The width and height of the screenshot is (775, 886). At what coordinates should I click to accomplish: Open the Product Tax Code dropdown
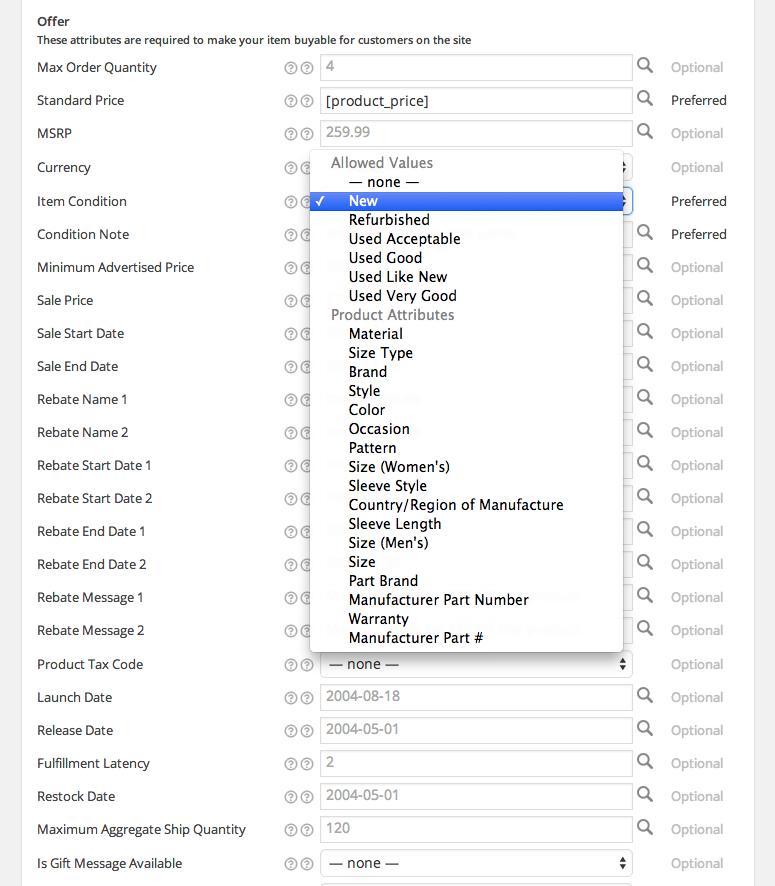476,664
